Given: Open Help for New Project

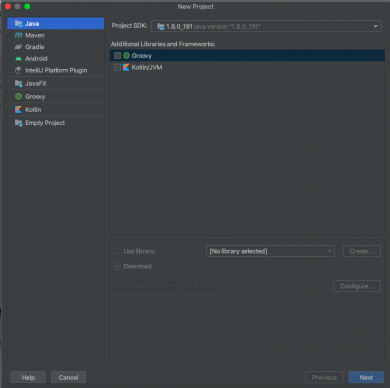Looking at the screenshot, I should click(x=28, y=377).
